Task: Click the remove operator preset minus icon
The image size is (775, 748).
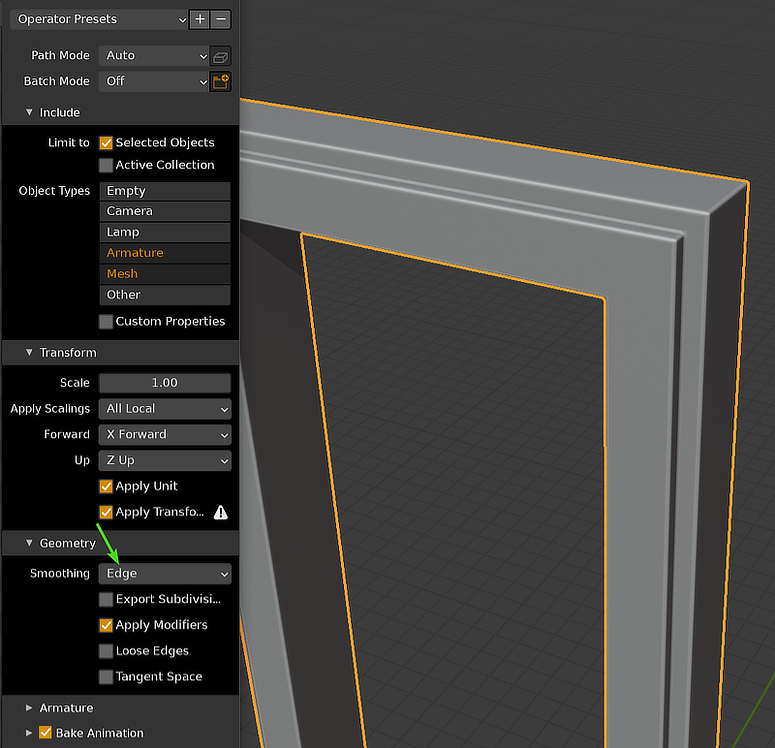Action: pos(221,19)
